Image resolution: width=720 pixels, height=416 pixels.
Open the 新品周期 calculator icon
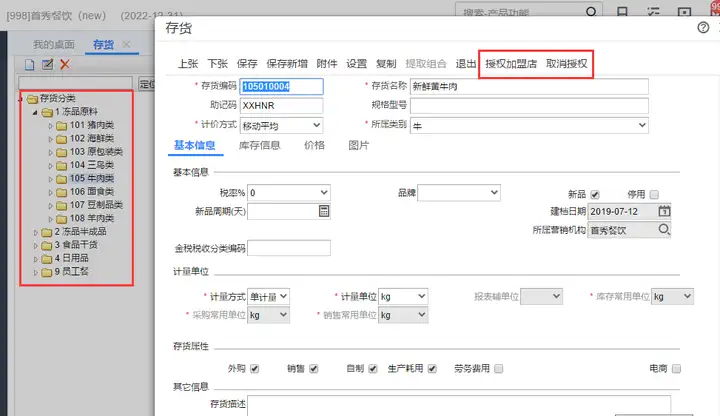[x=324, y=211]
